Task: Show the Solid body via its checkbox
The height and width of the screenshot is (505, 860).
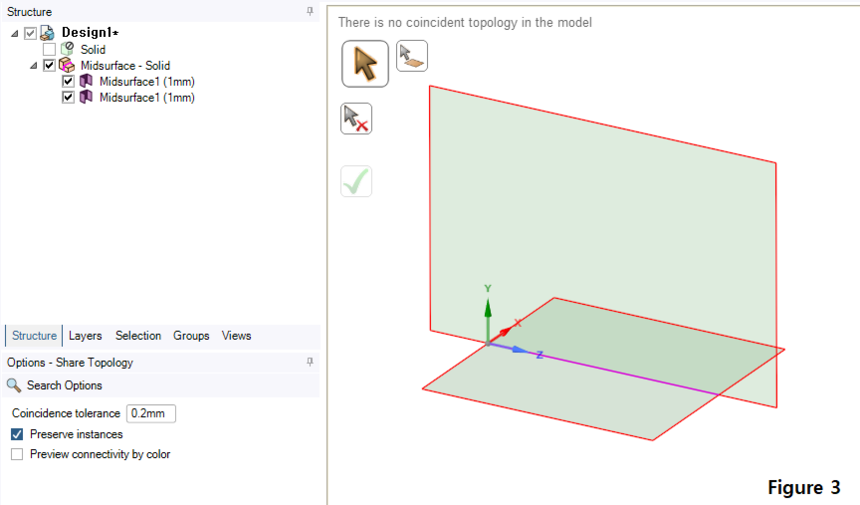Action: tap(49, 49)
